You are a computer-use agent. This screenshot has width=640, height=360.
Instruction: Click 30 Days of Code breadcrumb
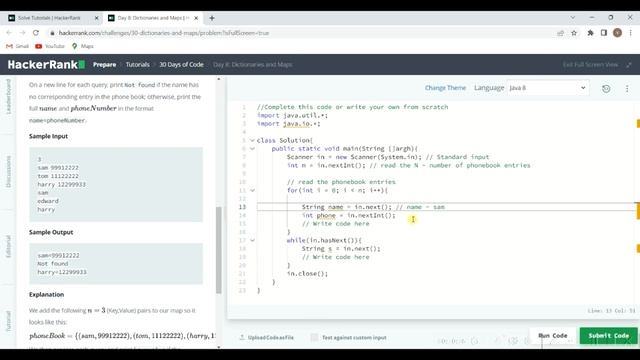(181, 64)
